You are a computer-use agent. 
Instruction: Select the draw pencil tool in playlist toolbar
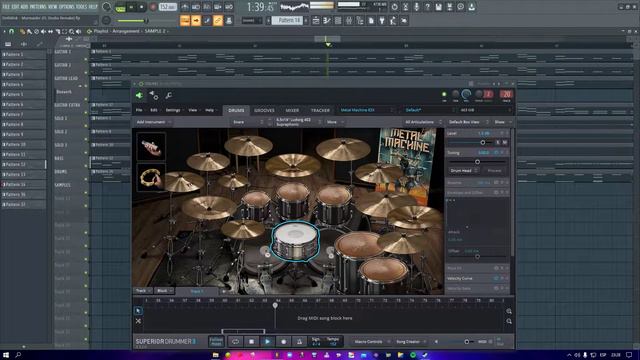22,31
